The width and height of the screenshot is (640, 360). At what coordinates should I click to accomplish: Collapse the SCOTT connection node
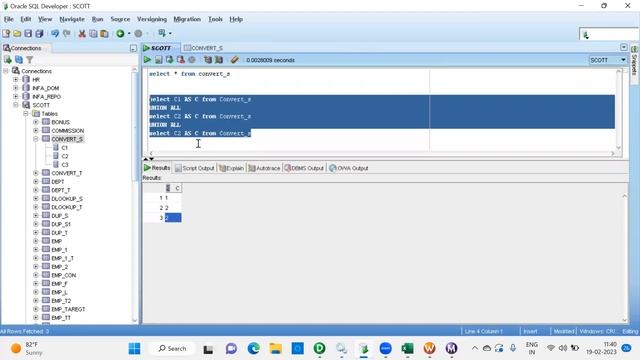click(x=16, y=105)
